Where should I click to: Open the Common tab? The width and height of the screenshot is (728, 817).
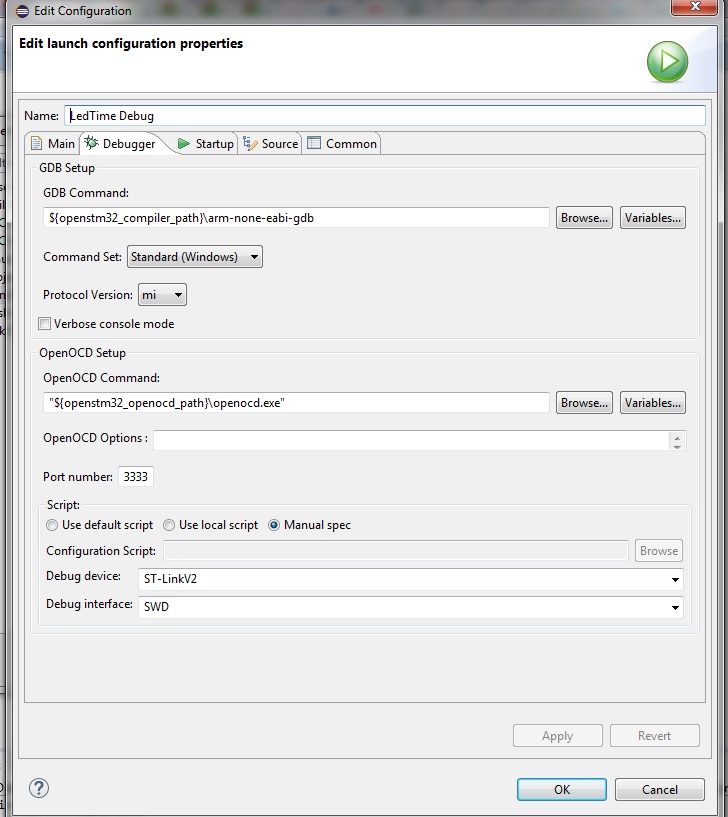pyautogui.click(x=342, y=144)
